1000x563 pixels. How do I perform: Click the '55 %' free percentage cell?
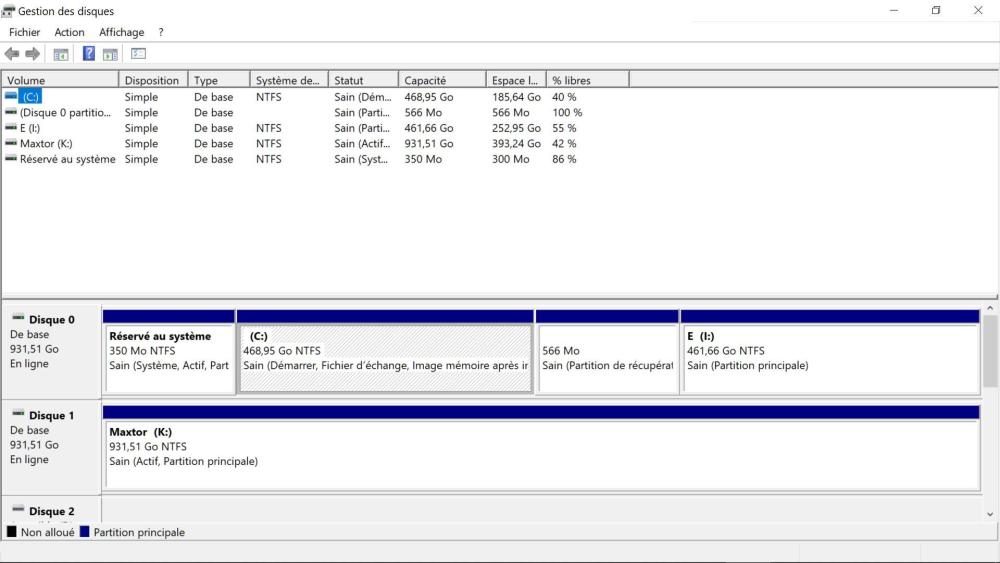tap(564, 128)
